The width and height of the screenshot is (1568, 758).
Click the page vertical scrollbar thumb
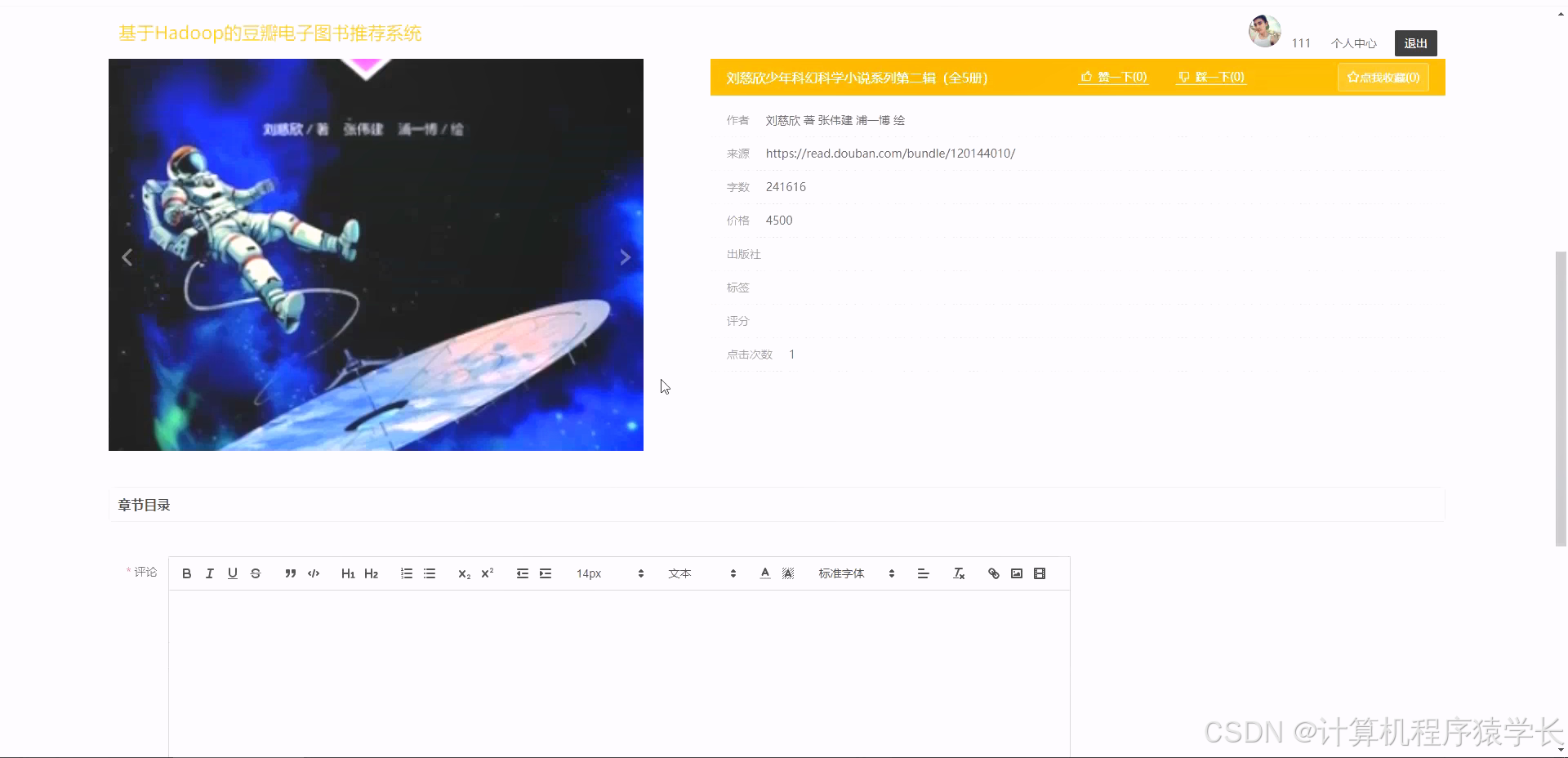1561,399
